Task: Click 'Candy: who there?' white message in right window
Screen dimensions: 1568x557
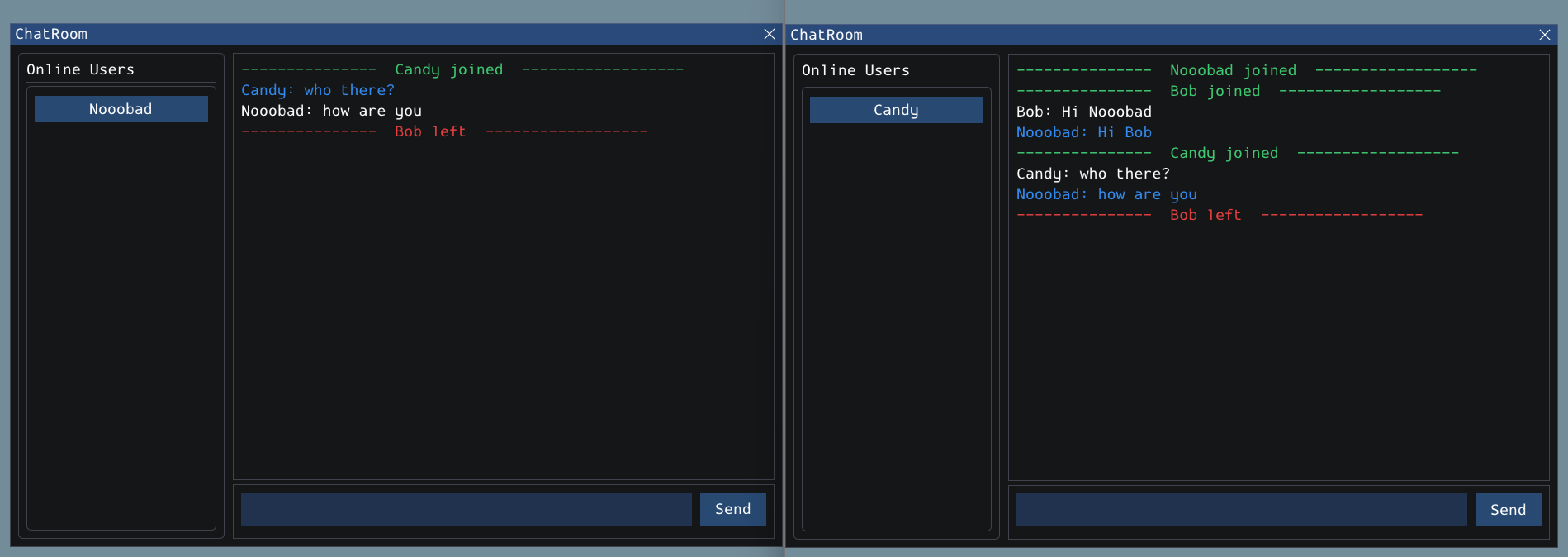Action: coord(1093,174)
